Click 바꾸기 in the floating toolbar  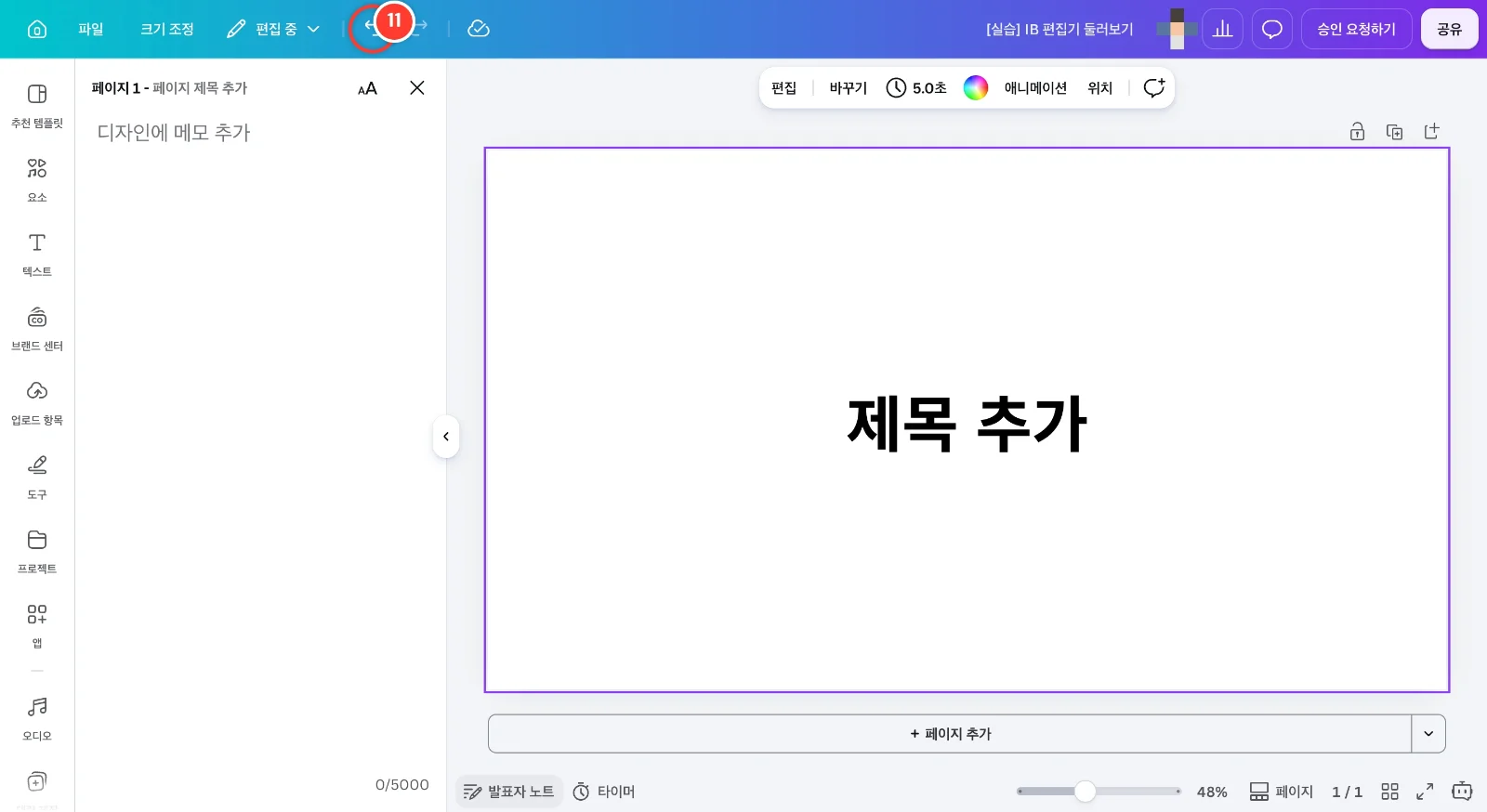pyautogui.click(x=848, y=87)
